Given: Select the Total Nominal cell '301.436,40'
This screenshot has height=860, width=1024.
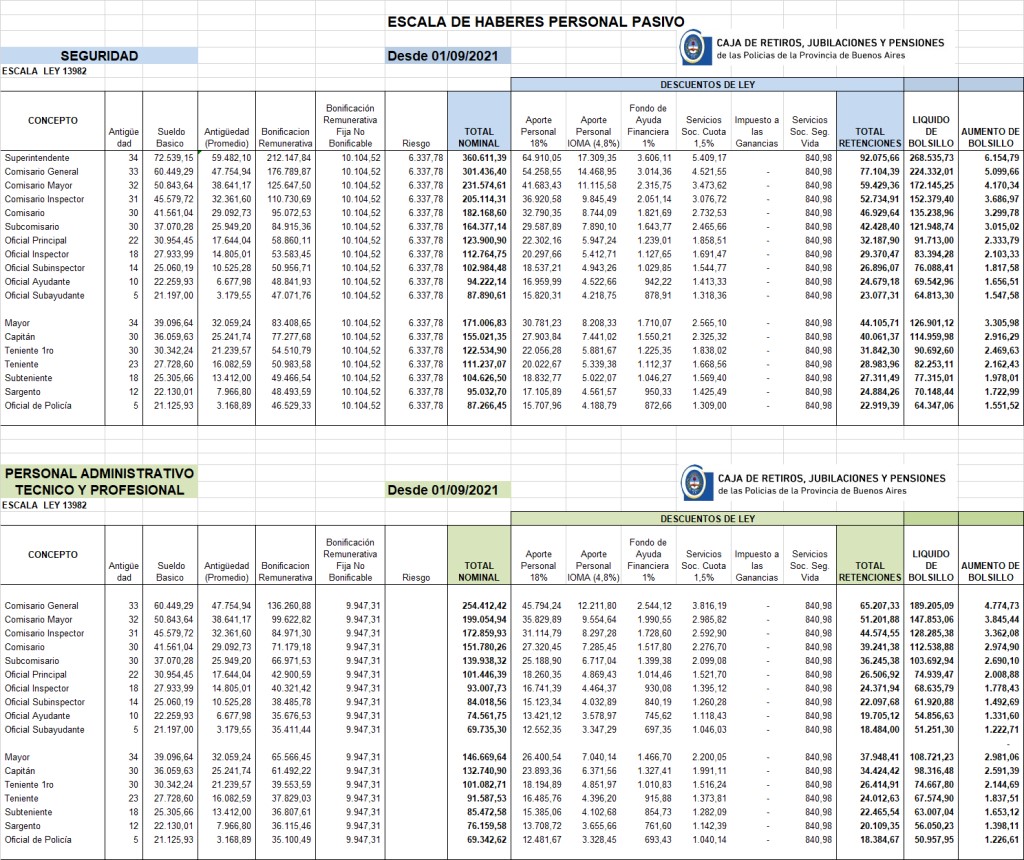Looking at the screenshot, I should 484,172.
